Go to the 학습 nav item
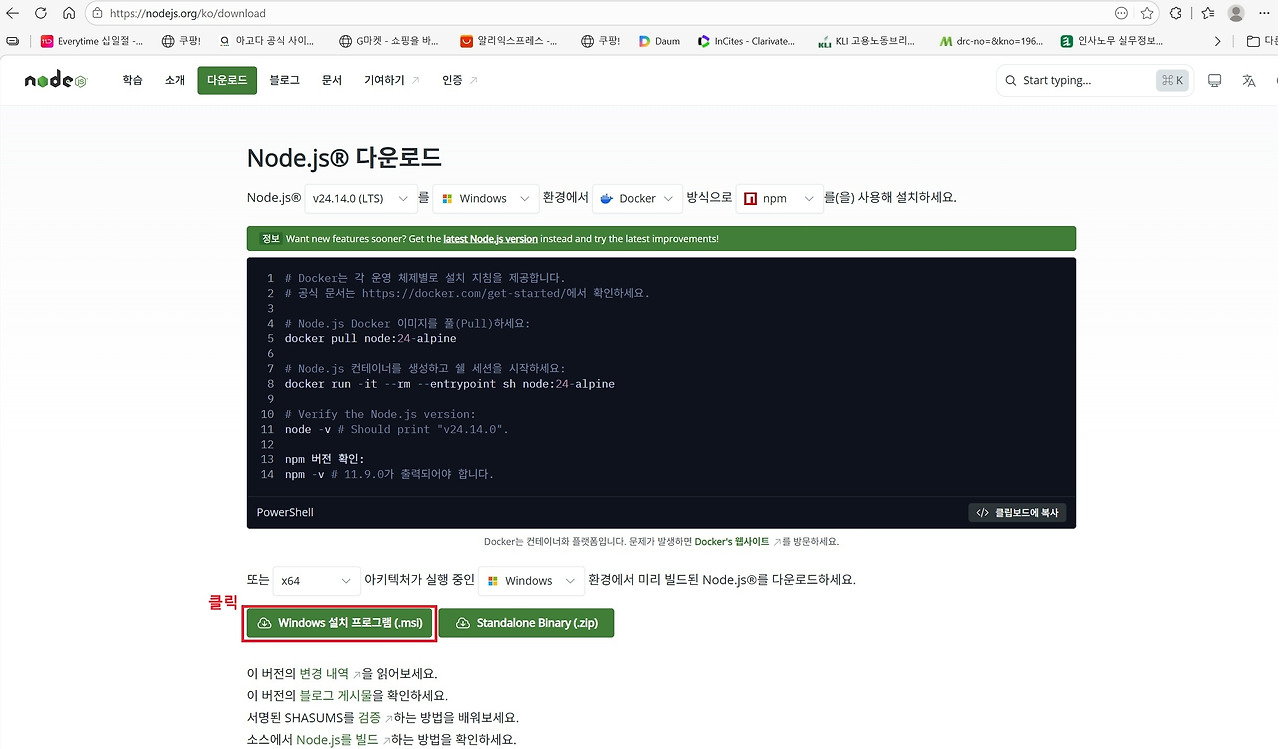 [132, 80]
